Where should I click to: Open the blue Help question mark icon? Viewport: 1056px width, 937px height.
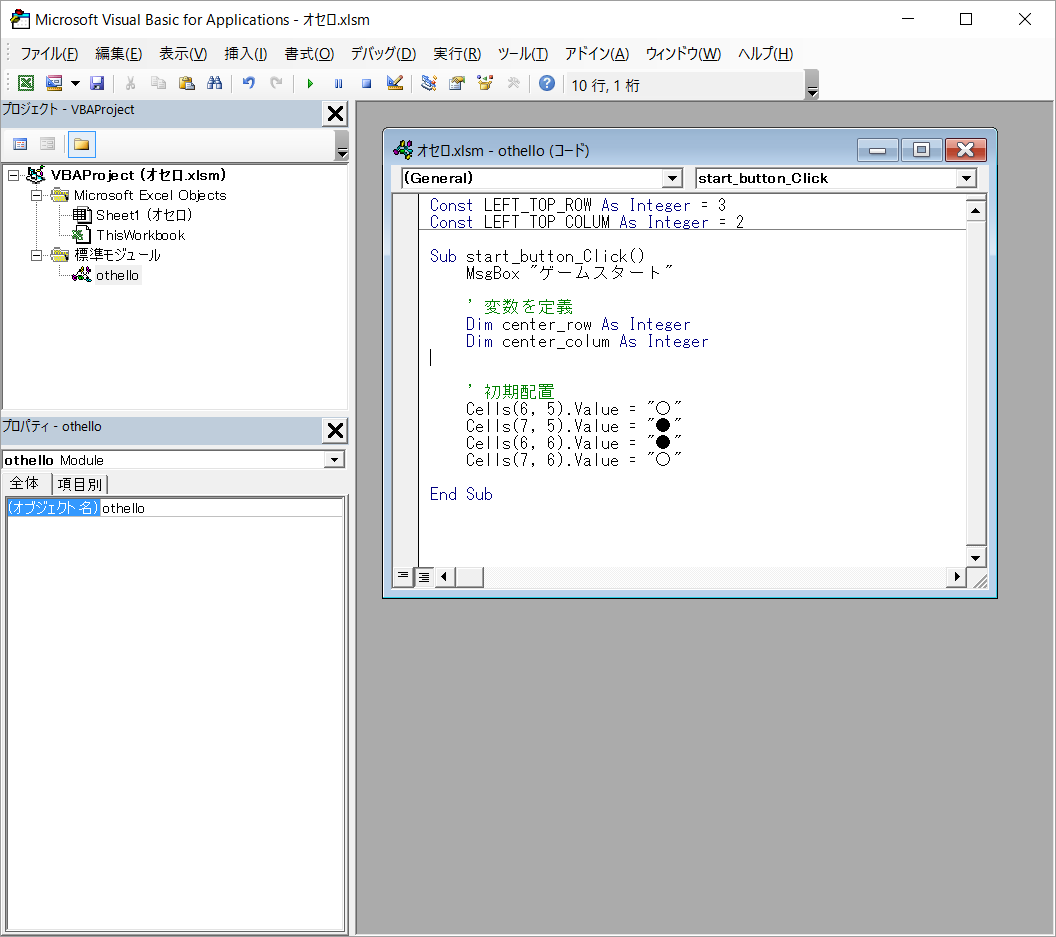[546, 84]
